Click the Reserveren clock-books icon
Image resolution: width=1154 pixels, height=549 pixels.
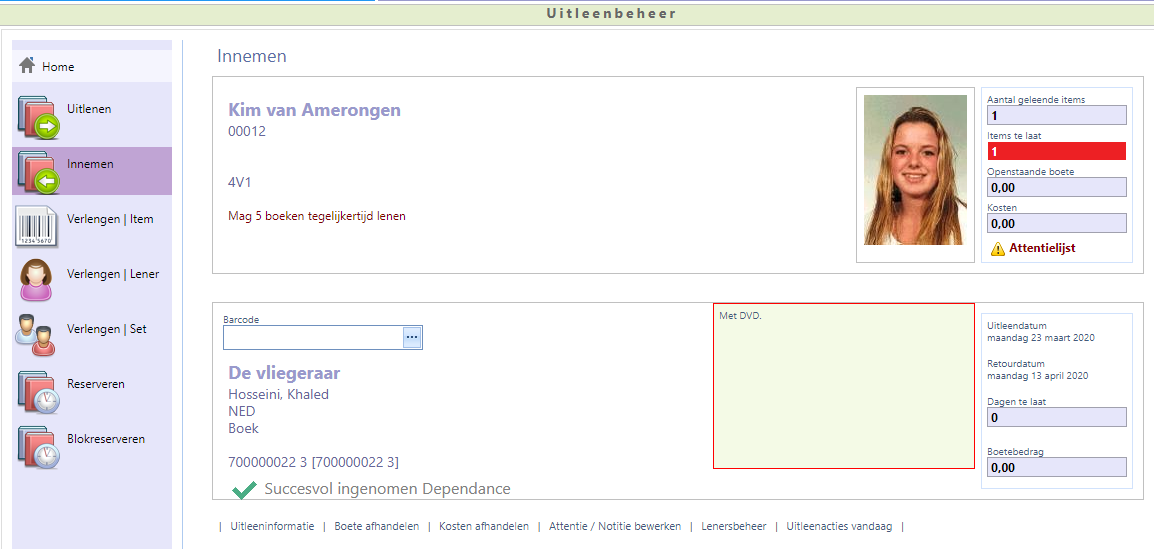[38, 392]
